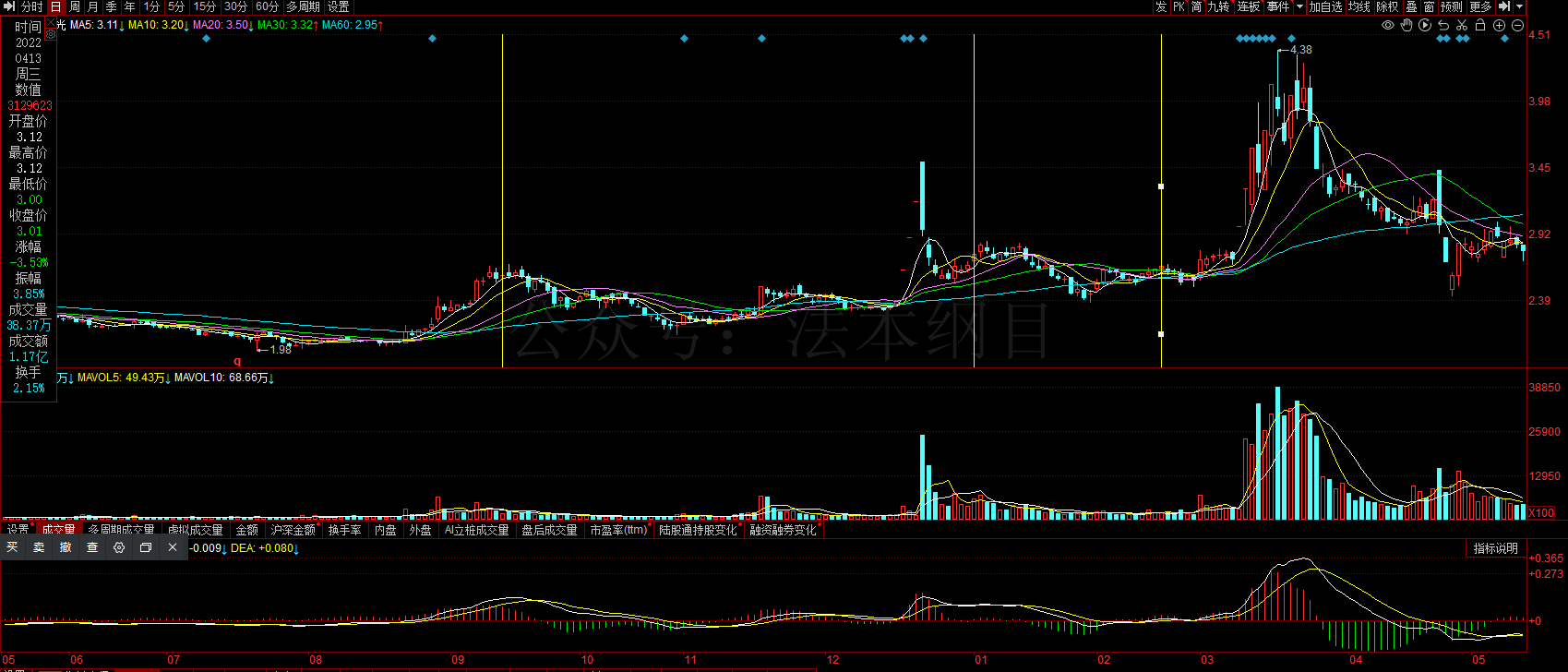This screenshot has width=1568, height=672.
Task: Click the 买 buy button
Action: 12,547
